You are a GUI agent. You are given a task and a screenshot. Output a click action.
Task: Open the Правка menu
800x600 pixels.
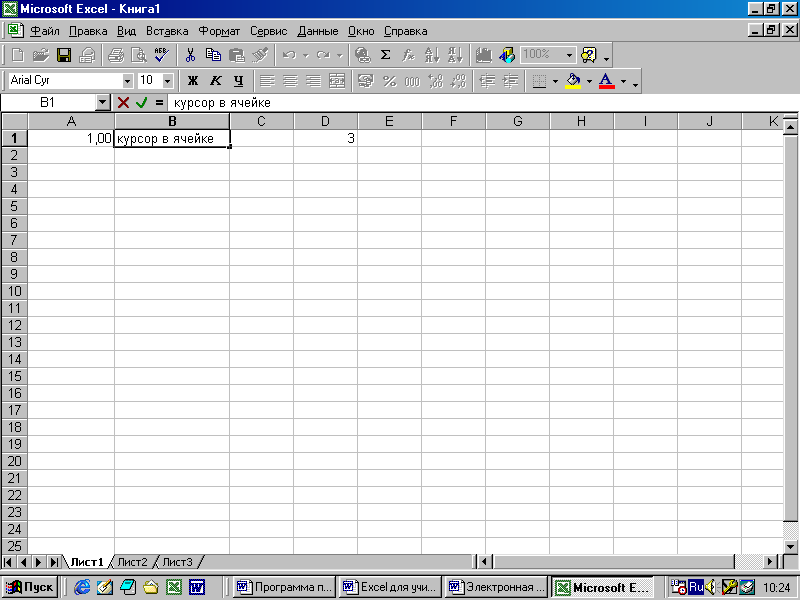tap(88, 31)
